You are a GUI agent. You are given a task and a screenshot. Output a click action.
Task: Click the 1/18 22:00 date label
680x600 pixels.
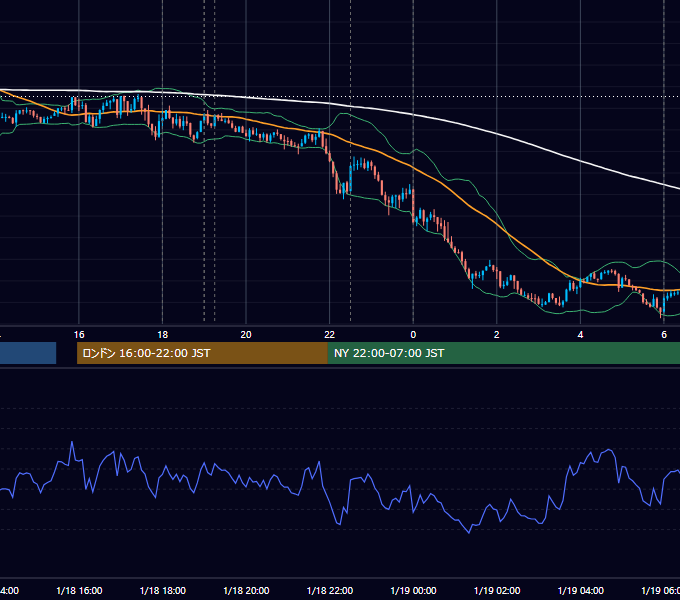coord(330,590)
